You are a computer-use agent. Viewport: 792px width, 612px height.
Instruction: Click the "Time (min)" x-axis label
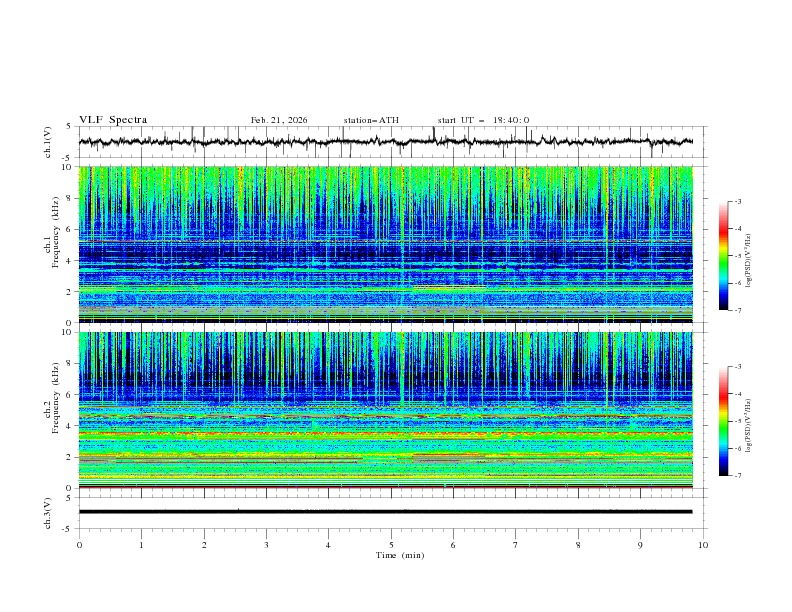click(x=400, y=555)
